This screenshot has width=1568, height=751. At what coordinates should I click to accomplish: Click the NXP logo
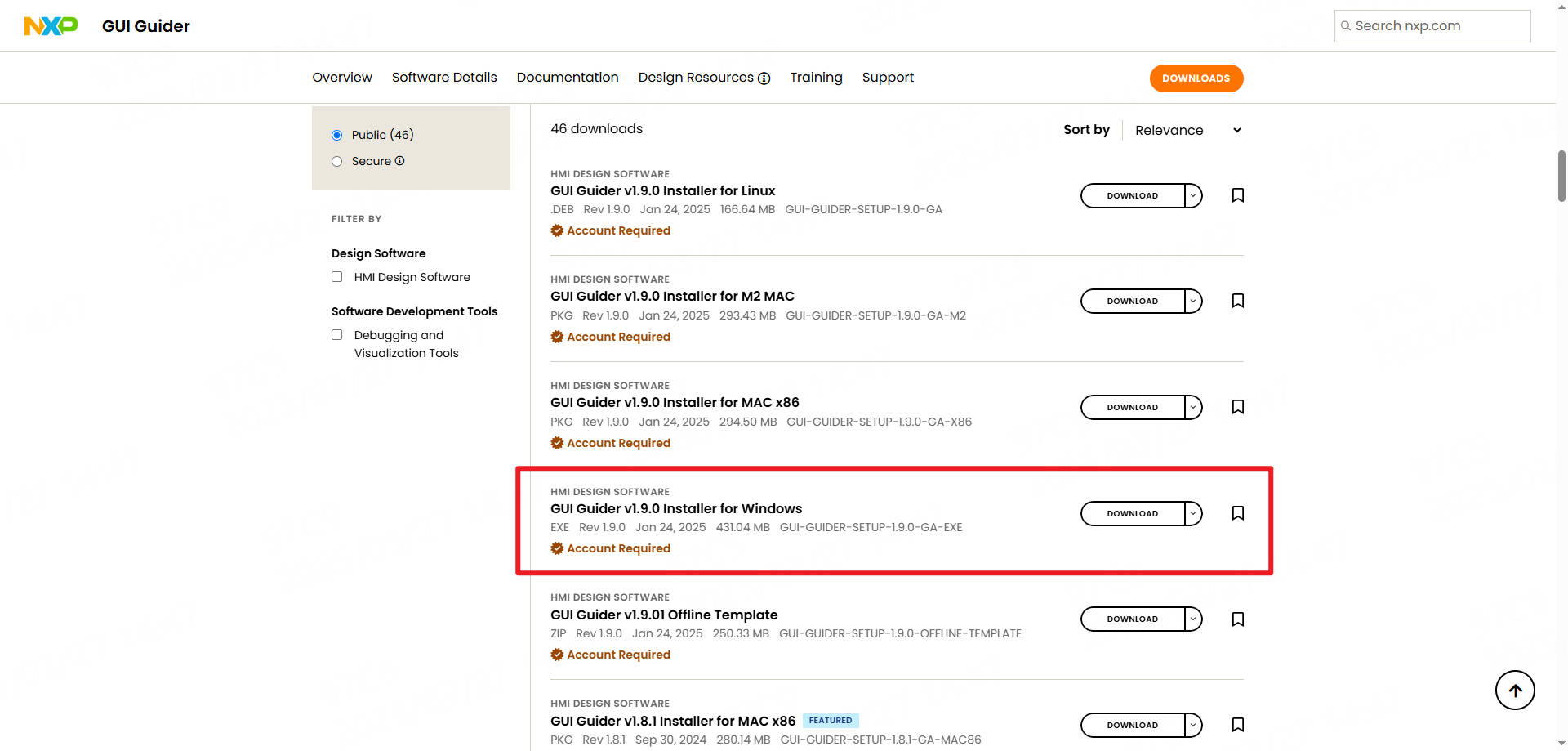coord(51,26)
